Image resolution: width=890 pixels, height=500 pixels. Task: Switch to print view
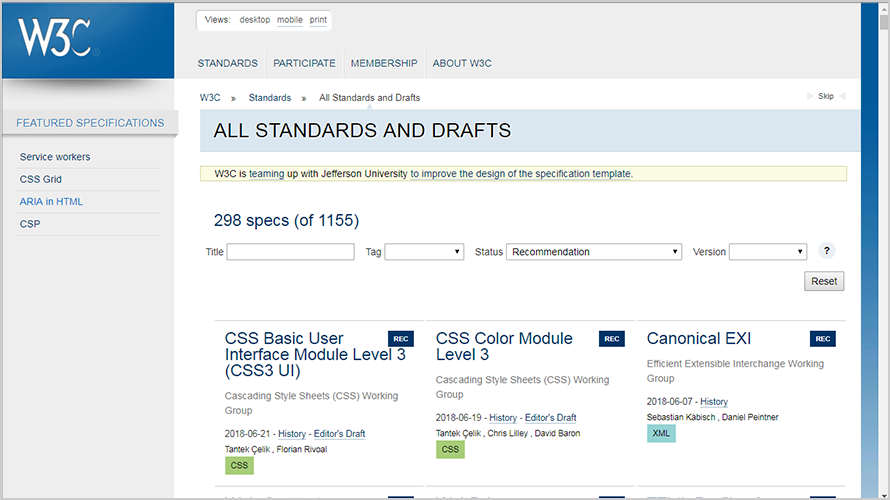point(318,20)
